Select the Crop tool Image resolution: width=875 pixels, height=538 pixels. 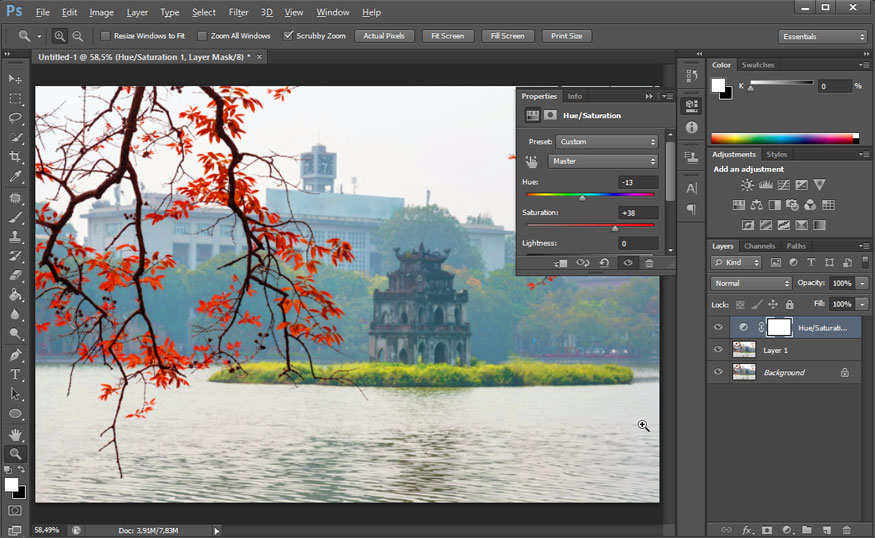[x=15, y=157]
